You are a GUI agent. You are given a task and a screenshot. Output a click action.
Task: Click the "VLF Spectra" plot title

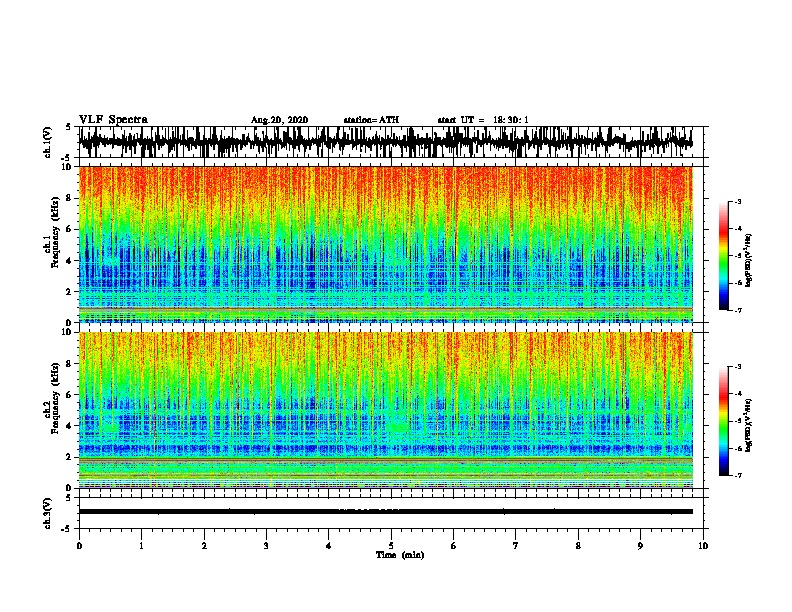[x=113, y=120]
